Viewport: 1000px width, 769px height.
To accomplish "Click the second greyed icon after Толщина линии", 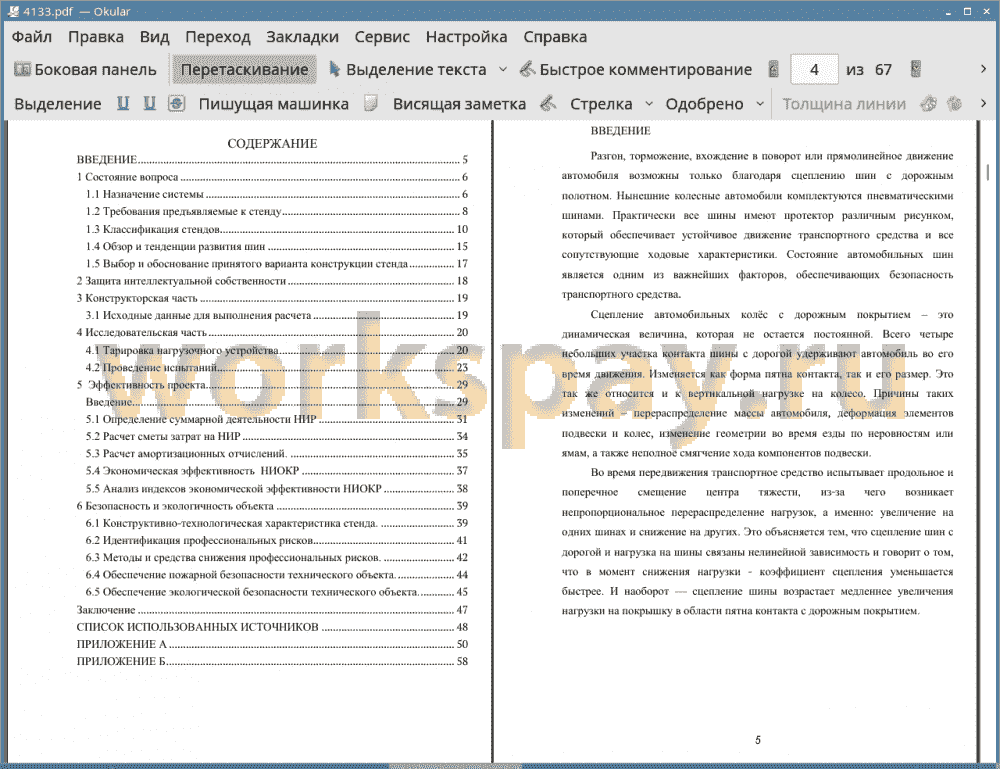I will point(954,104).
